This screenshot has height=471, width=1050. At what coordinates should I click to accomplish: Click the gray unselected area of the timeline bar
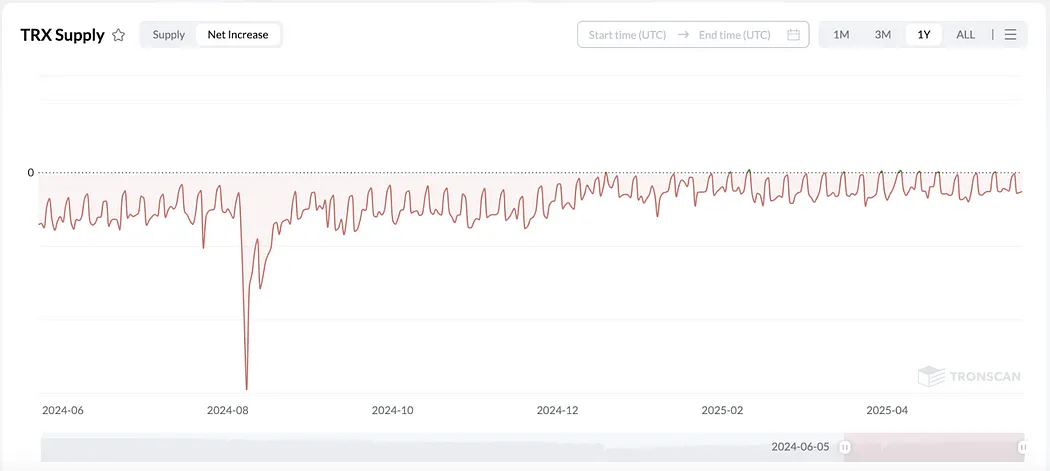pos(400,447)
